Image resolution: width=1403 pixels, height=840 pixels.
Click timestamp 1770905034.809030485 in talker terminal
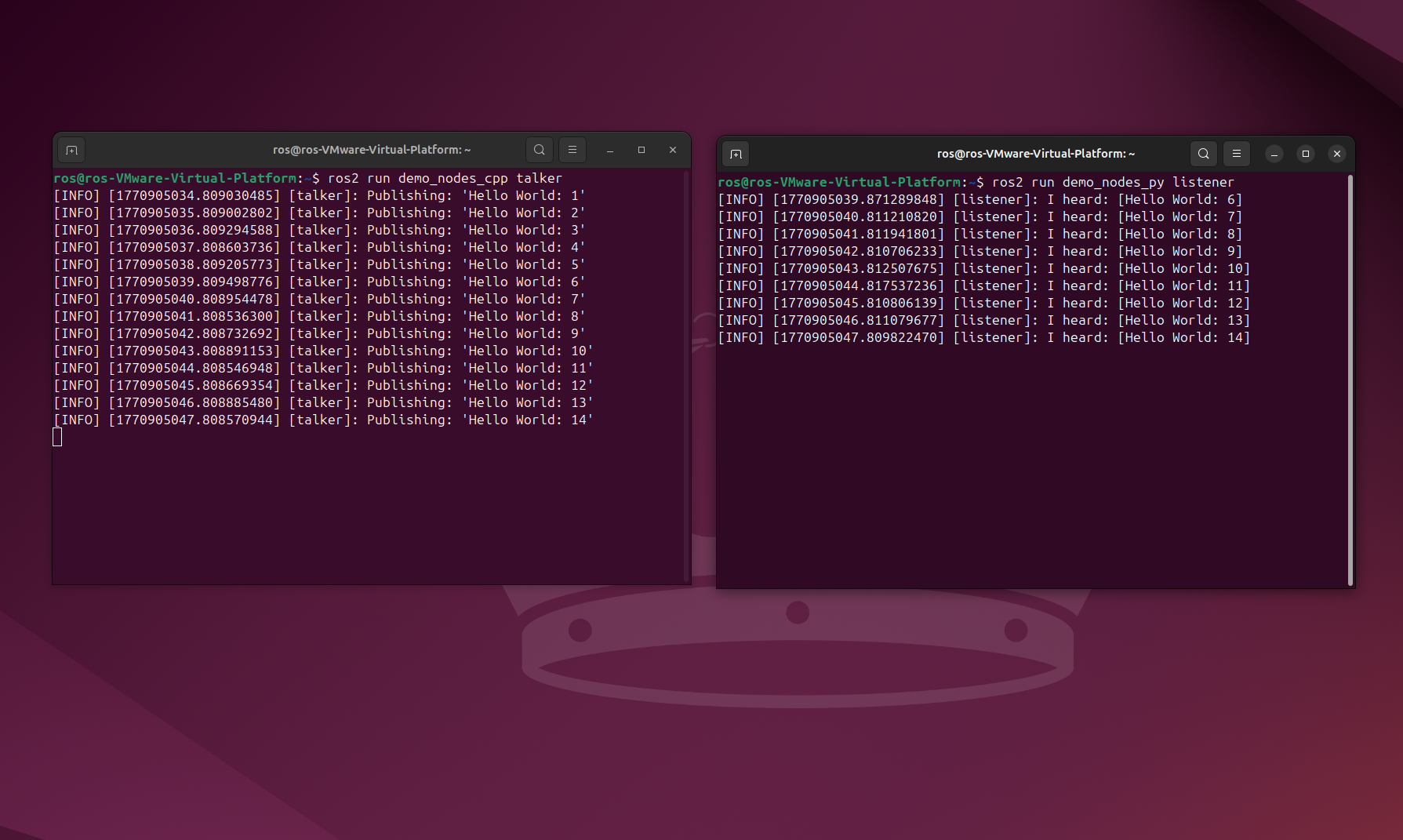[x=194, y=195]
